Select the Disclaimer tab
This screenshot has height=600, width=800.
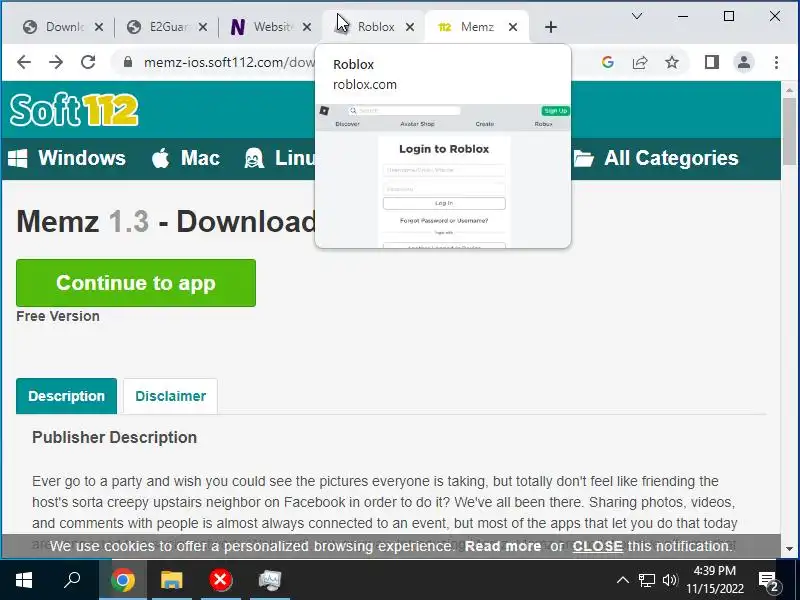click(x=170, y=396)
